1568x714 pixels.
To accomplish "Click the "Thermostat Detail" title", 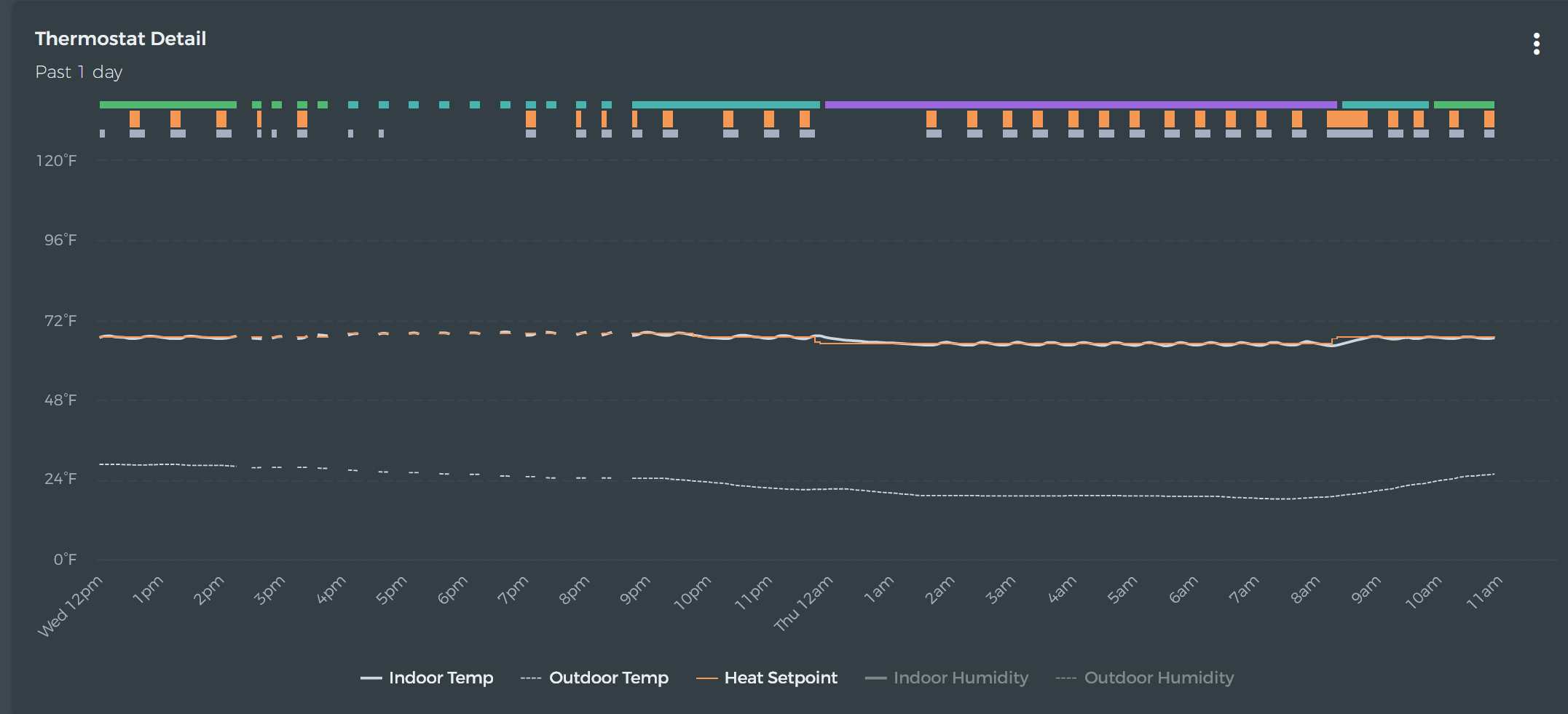I will pos(120,39).
